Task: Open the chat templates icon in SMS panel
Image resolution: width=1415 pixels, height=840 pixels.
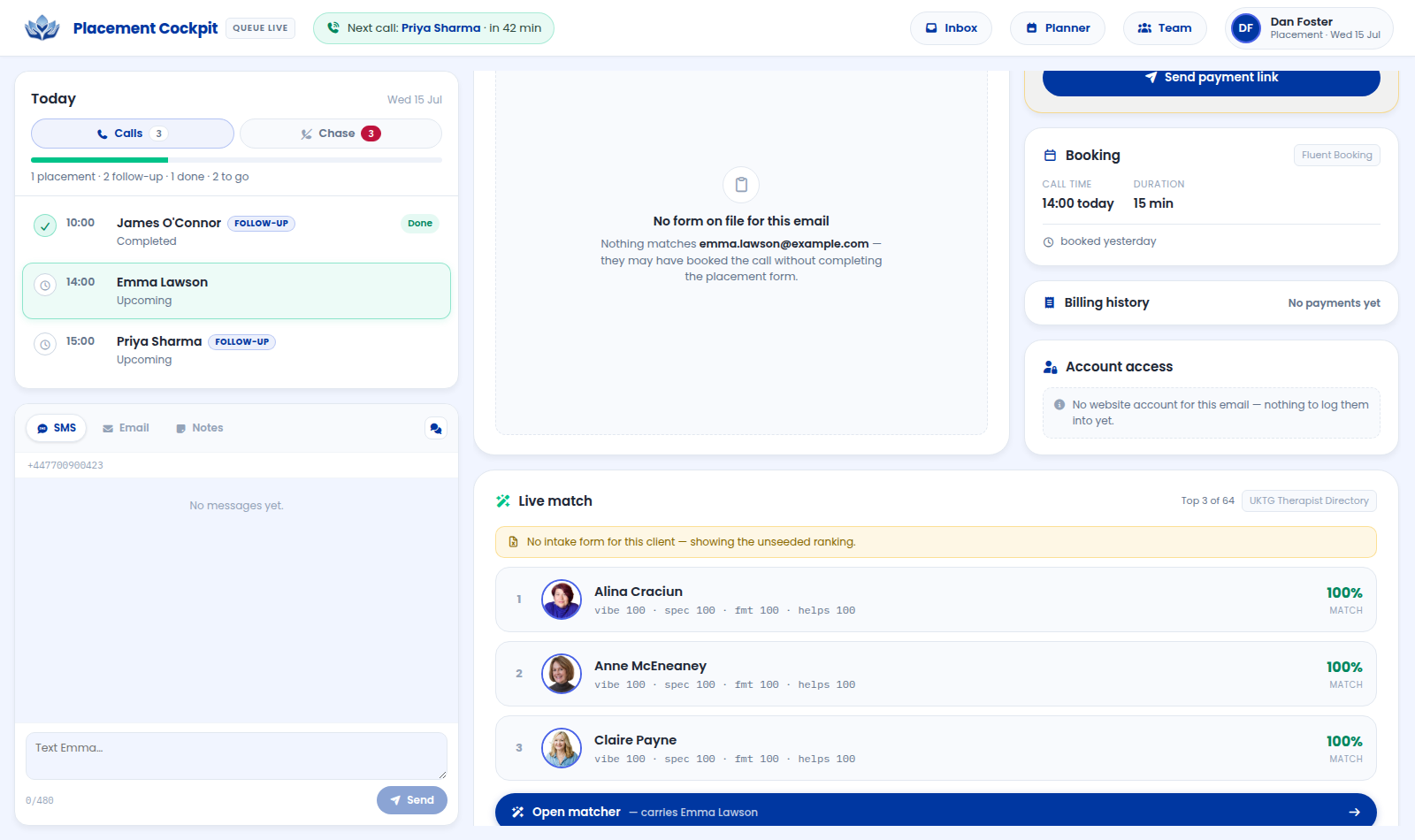Action: 435,428
